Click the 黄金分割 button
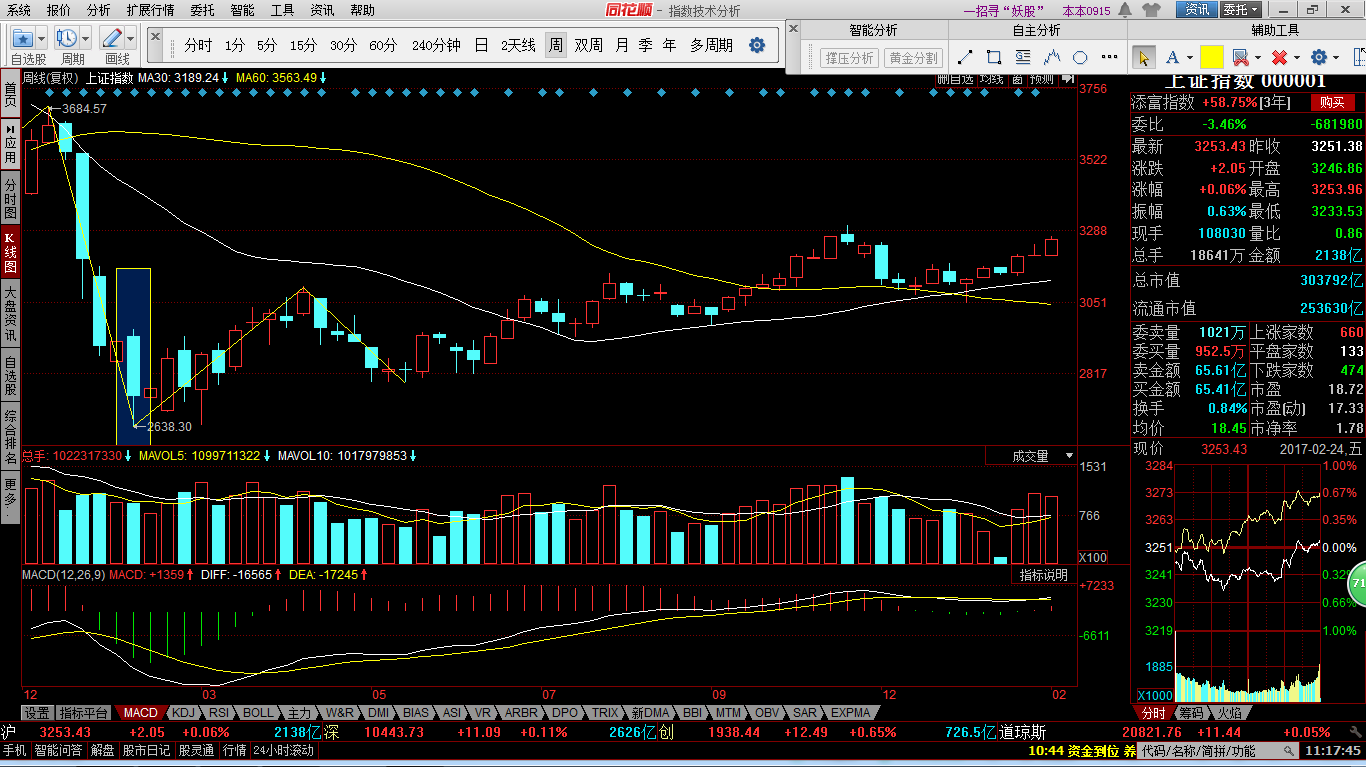This screenshot has height=767, width=1366. tap(914, 58)
